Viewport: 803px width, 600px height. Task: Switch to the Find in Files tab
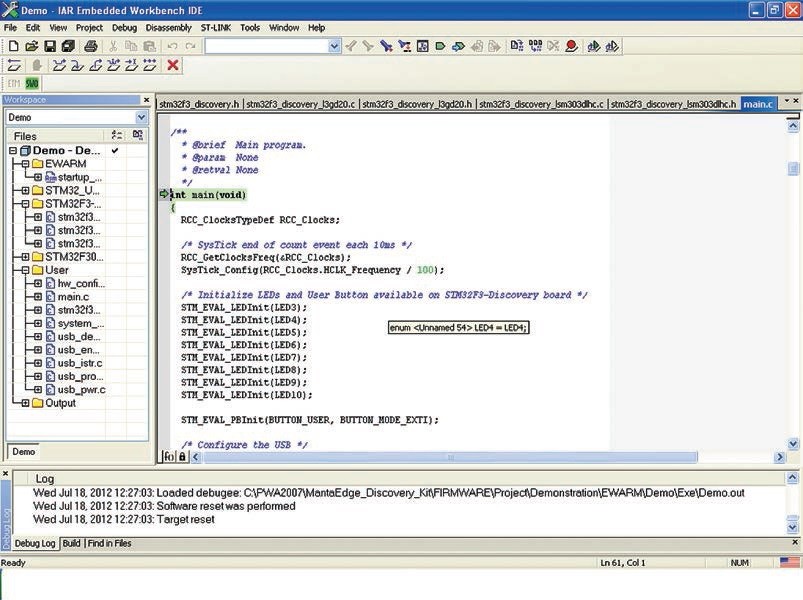coord(109,543)
